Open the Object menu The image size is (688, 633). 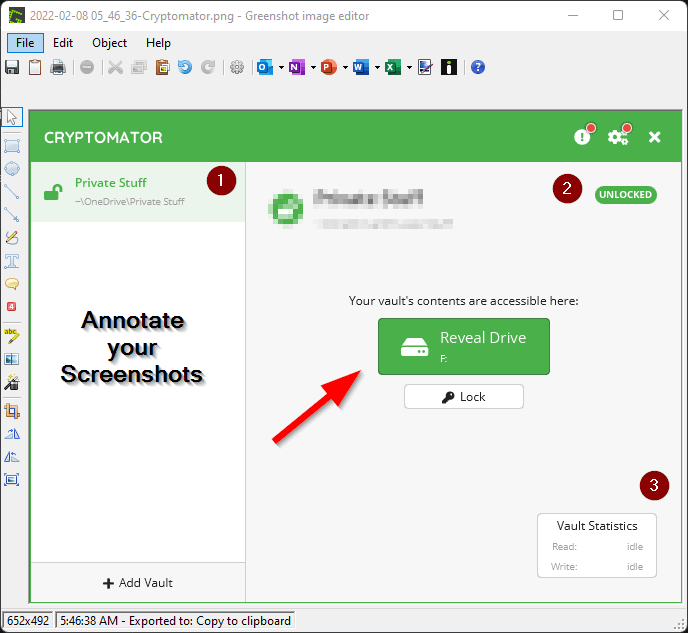(109, 43)
